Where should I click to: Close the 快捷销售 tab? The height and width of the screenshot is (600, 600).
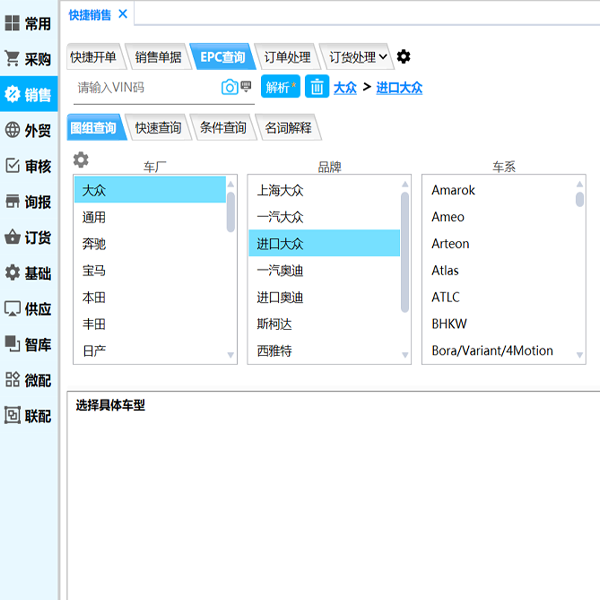tap(123, 13)
